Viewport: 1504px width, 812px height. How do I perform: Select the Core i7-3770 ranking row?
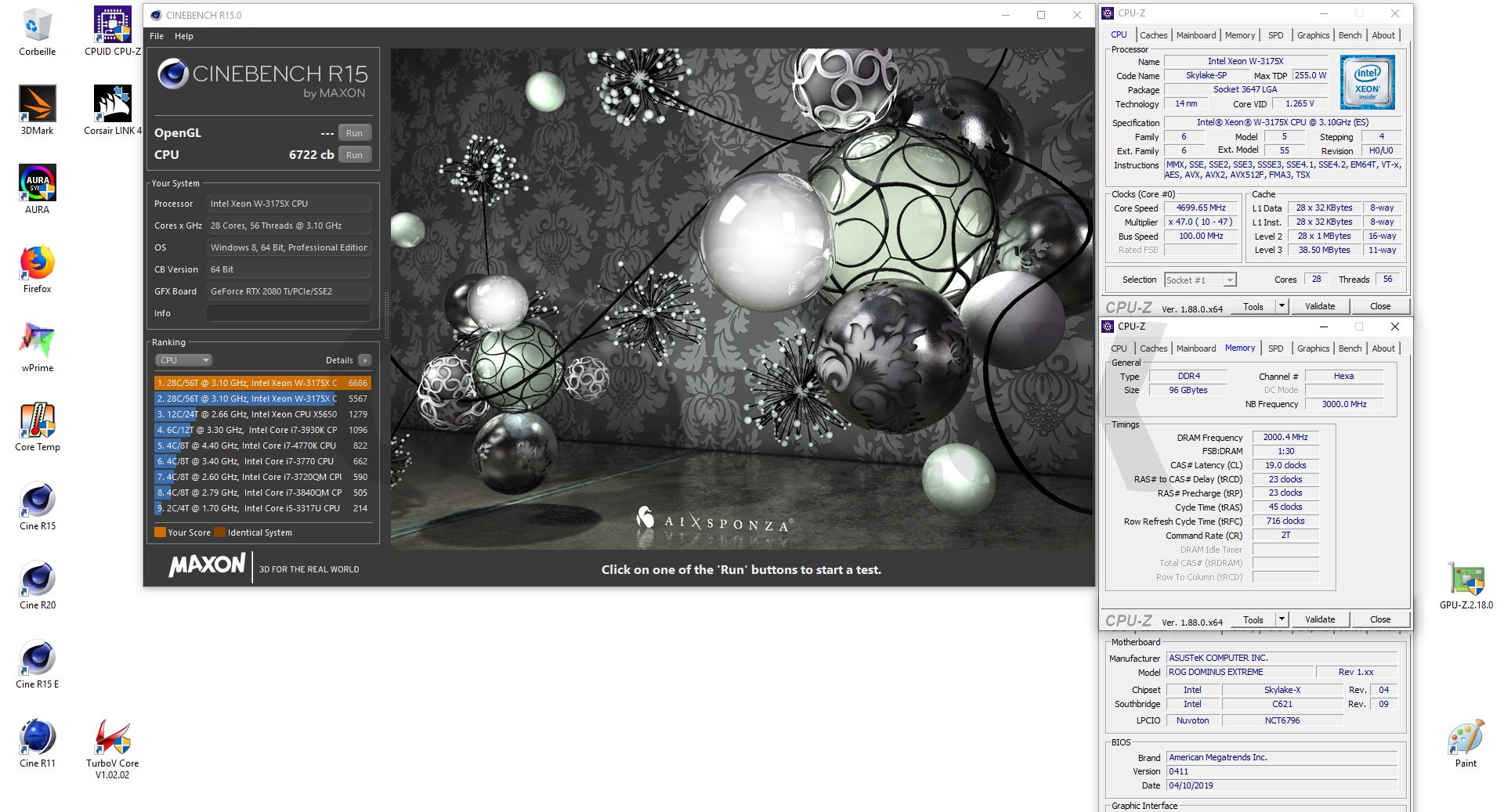[262, 461]
